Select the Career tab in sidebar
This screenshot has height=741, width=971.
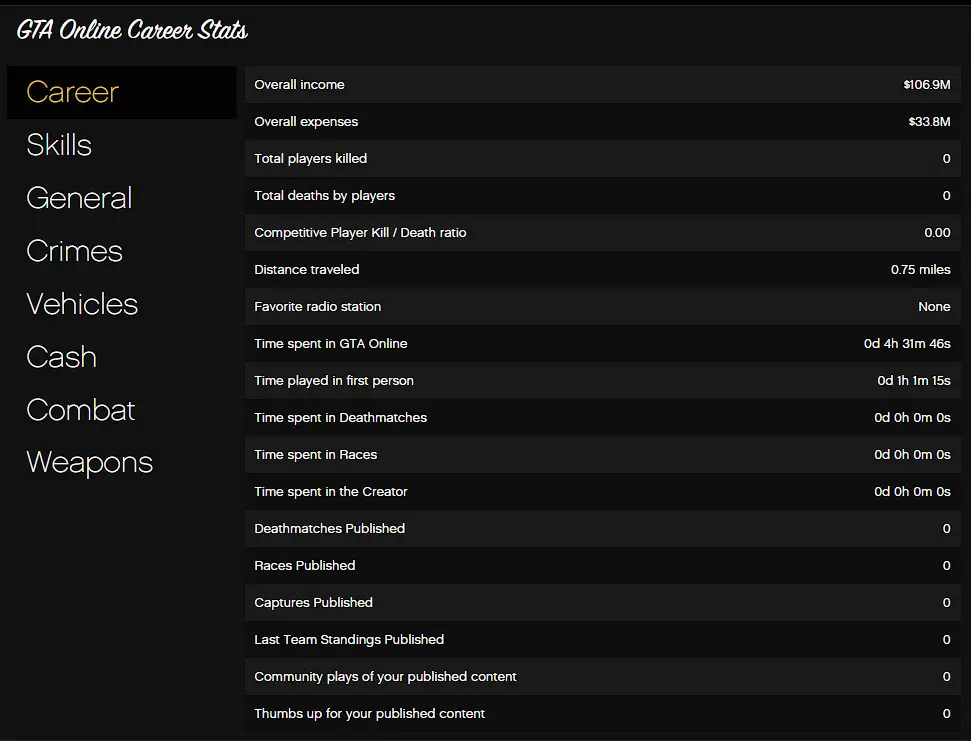[73, 92]
